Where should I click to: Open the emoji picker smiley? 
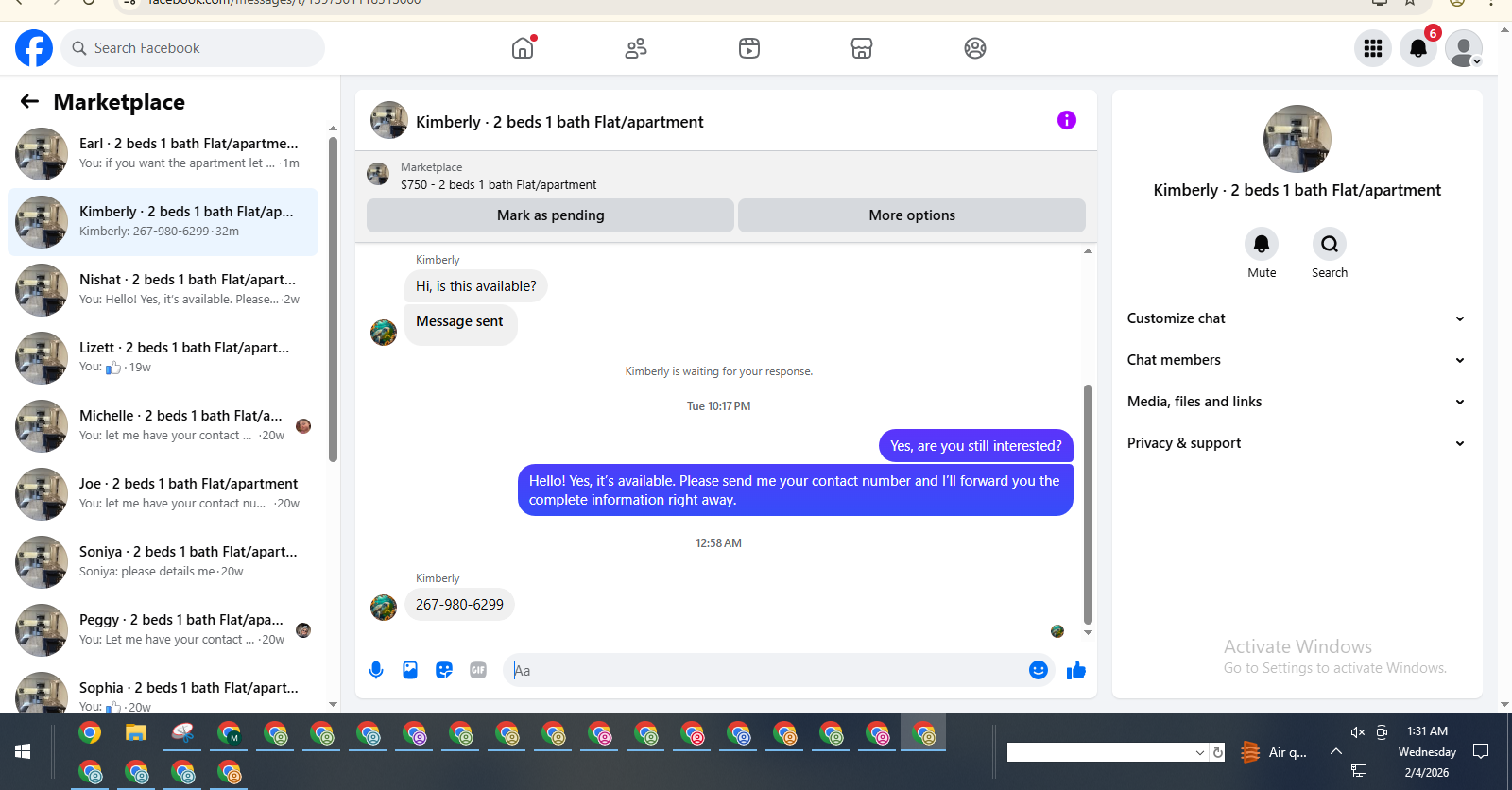1039,670
